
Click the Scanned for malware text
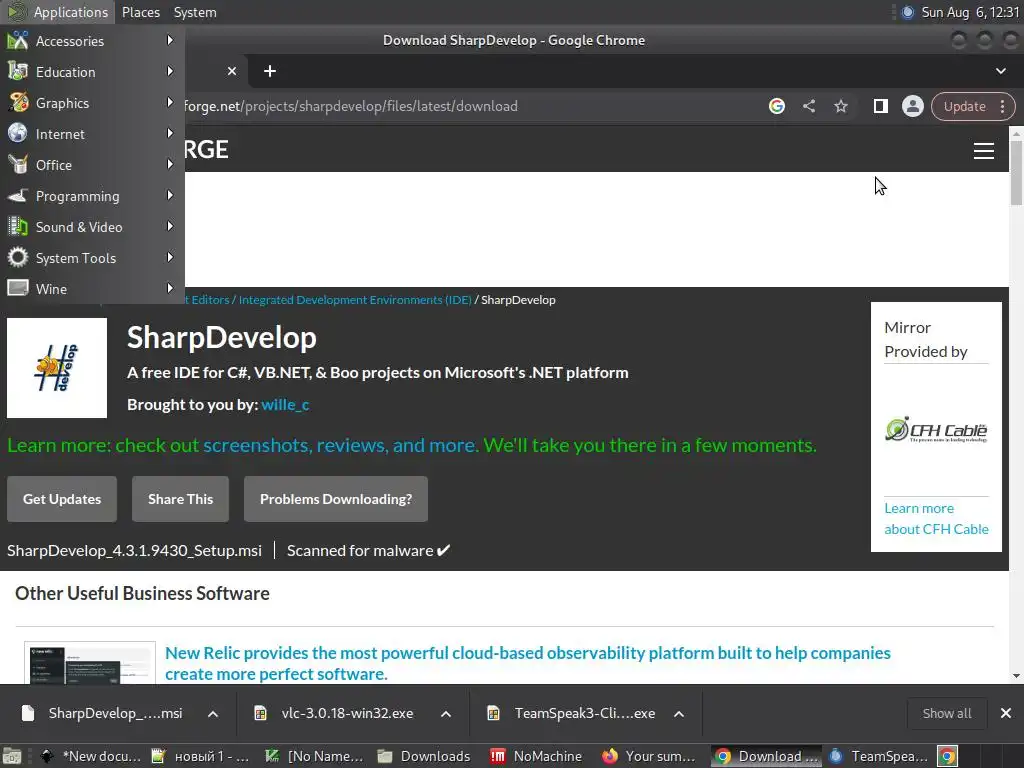(x=368, y=551)
